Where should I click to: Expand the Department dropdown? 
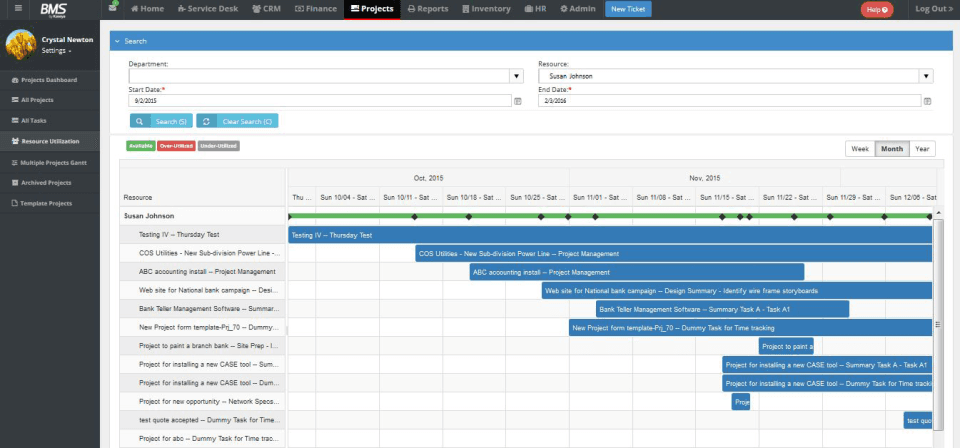[517, 77]
